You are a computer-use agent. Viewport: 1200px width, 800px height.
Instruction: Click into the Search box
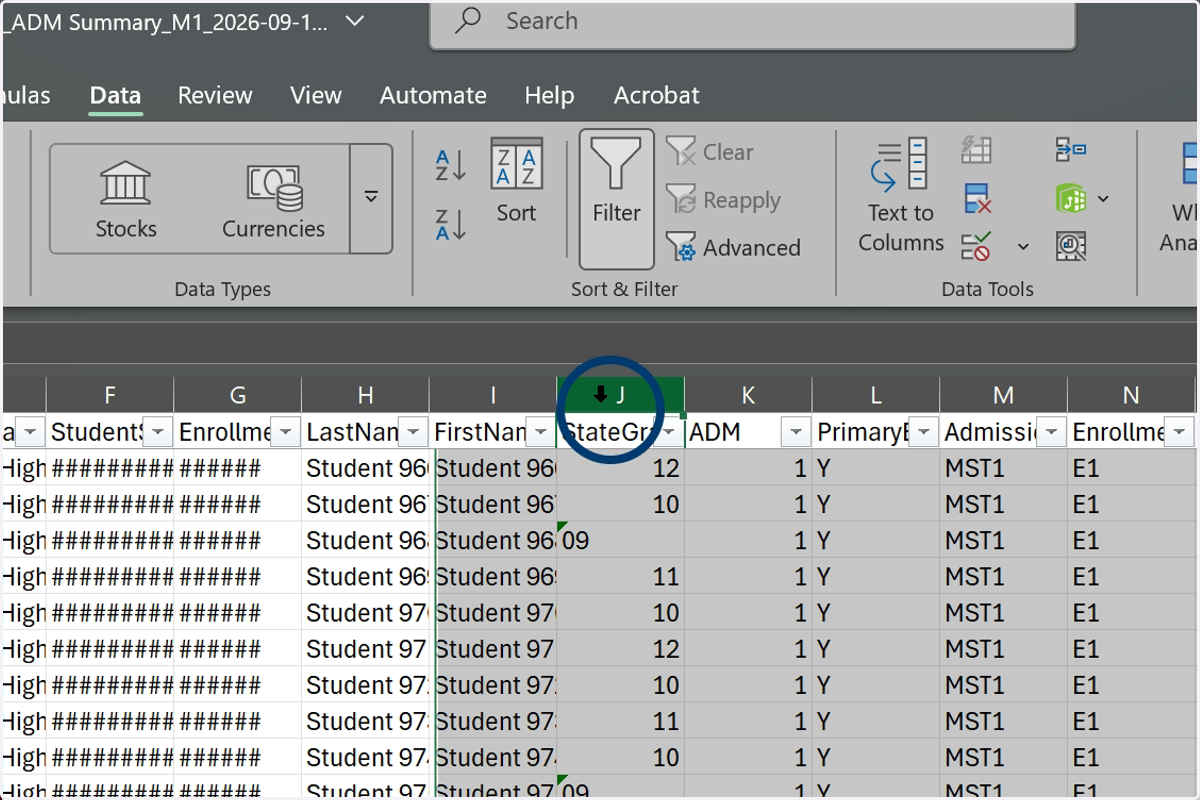tap(752, 22)
